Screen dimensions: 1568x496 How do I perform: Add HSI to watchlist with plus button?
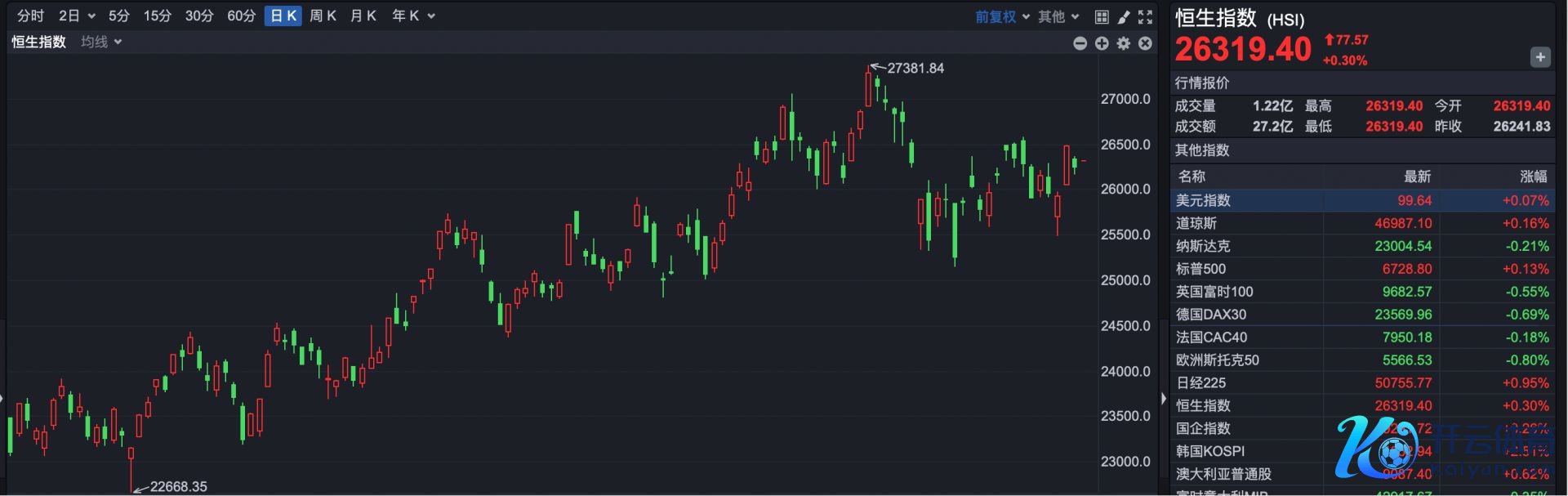pos(1539,57)
